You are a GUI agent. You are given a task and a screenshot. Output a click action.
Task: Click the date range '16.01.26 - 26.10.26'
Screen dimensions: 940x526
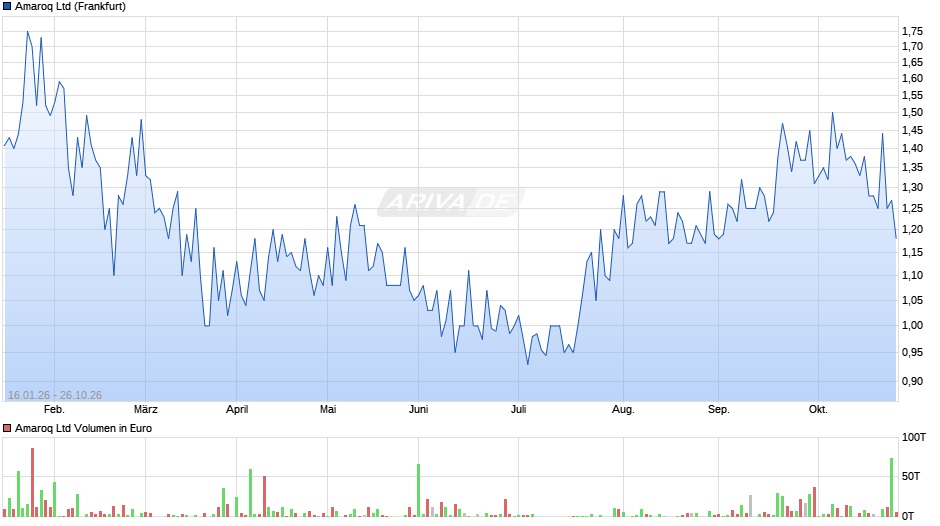55,395
